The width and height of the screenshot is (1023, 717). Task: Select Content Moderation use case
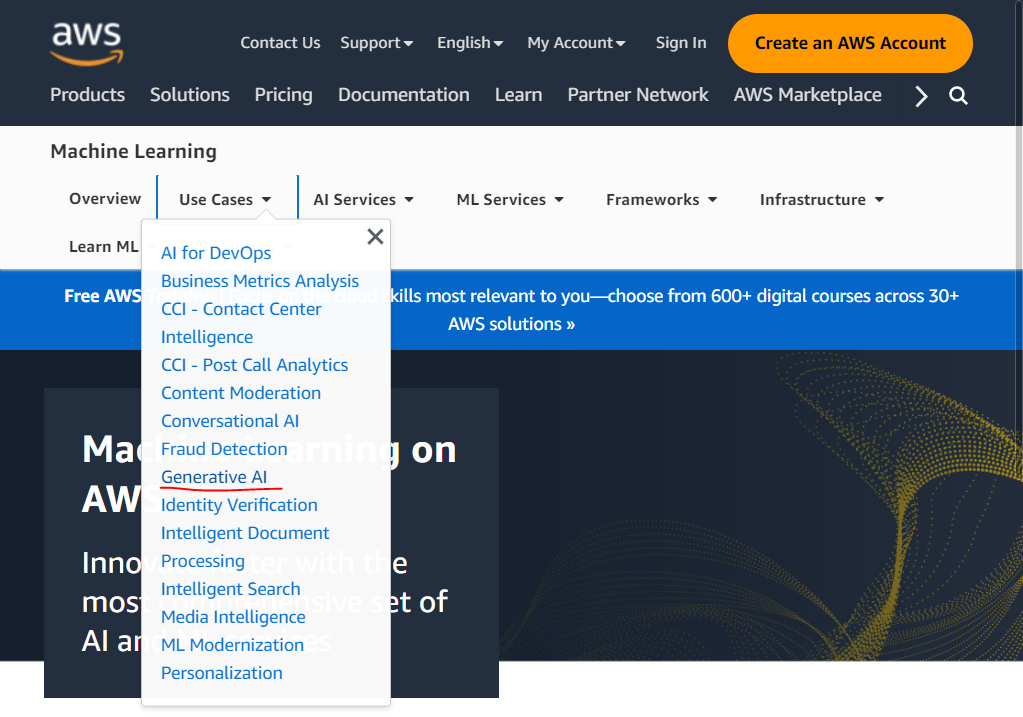pos(241,393)
